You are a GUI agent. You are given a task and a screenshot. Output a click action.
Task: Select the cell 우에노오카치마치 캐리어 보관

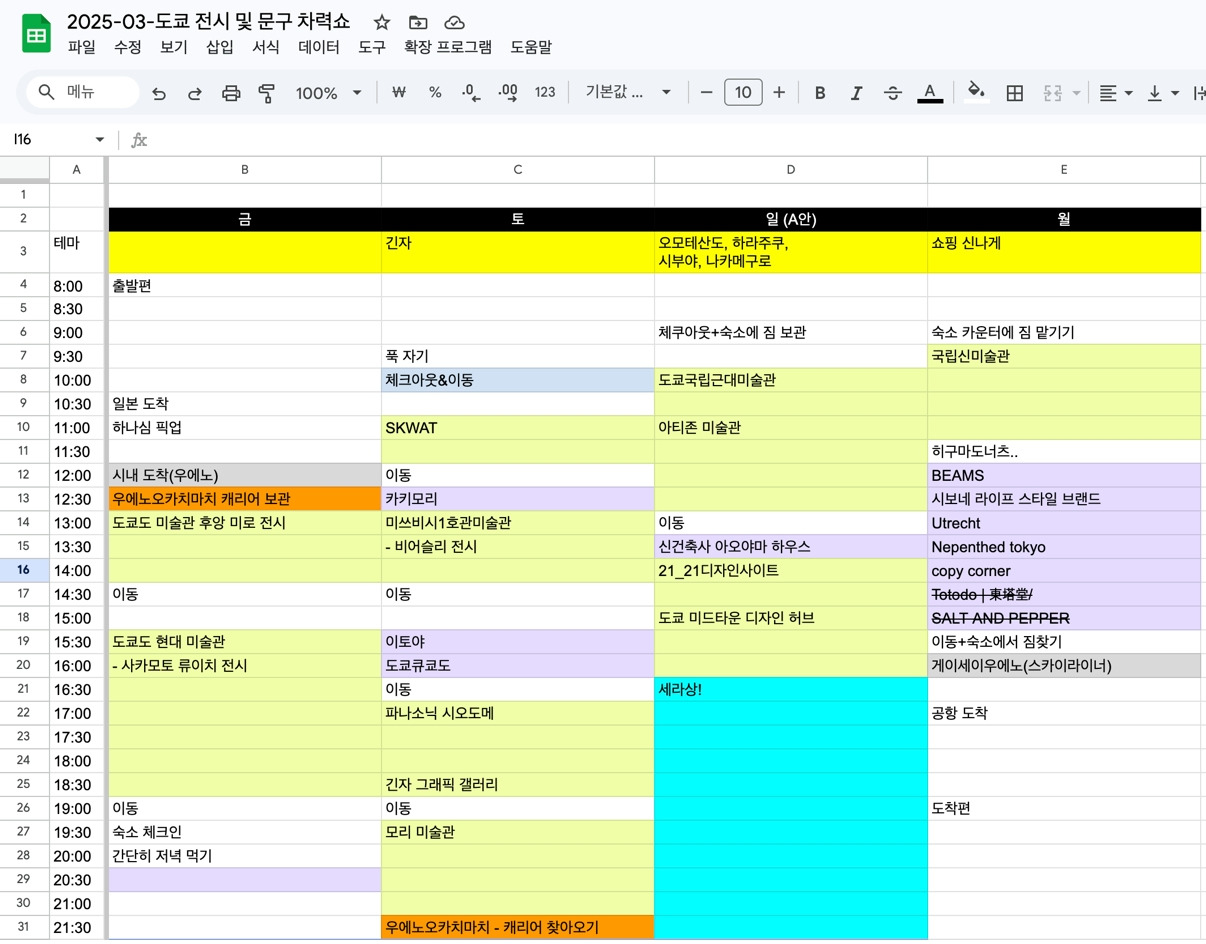click(245, 499)
